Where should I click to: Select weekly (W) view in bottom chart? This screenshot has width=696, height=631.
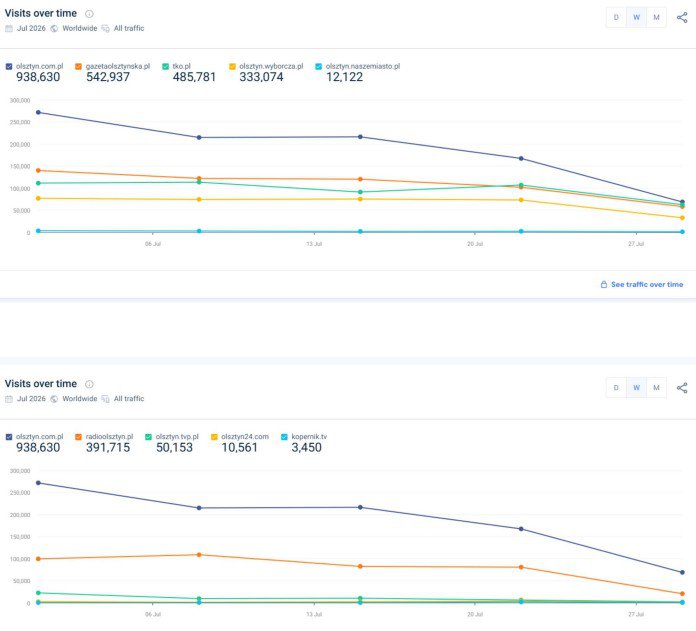click(636, 388)
